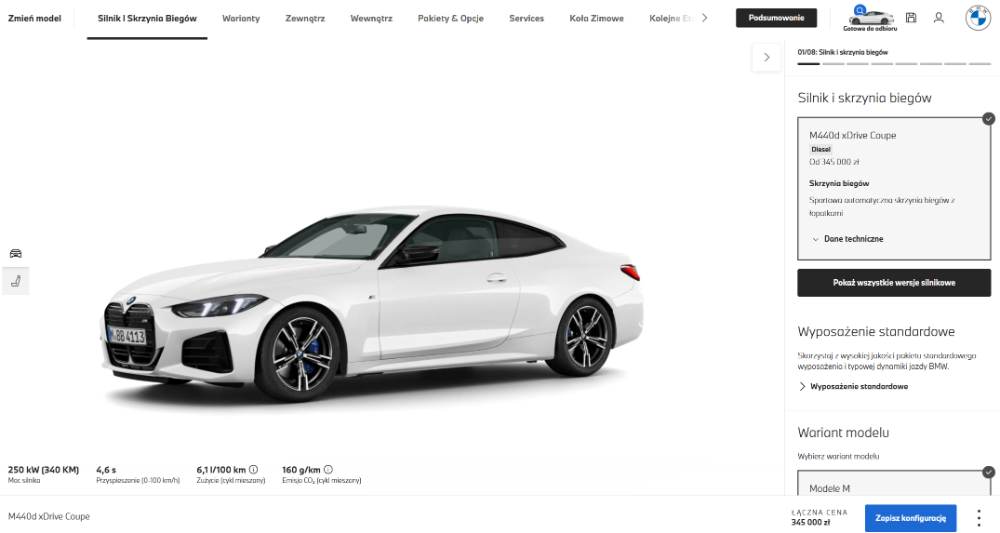Click the Modele M variant card
1000x533 pixels.
tap(893, 483)
